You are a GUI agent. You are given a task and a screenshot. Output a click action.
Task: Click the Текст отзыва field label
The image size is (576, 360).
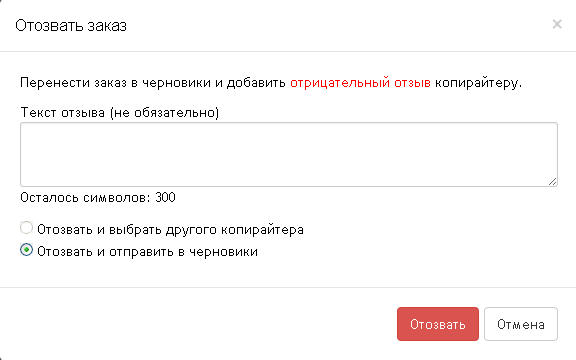click(119, 112)
